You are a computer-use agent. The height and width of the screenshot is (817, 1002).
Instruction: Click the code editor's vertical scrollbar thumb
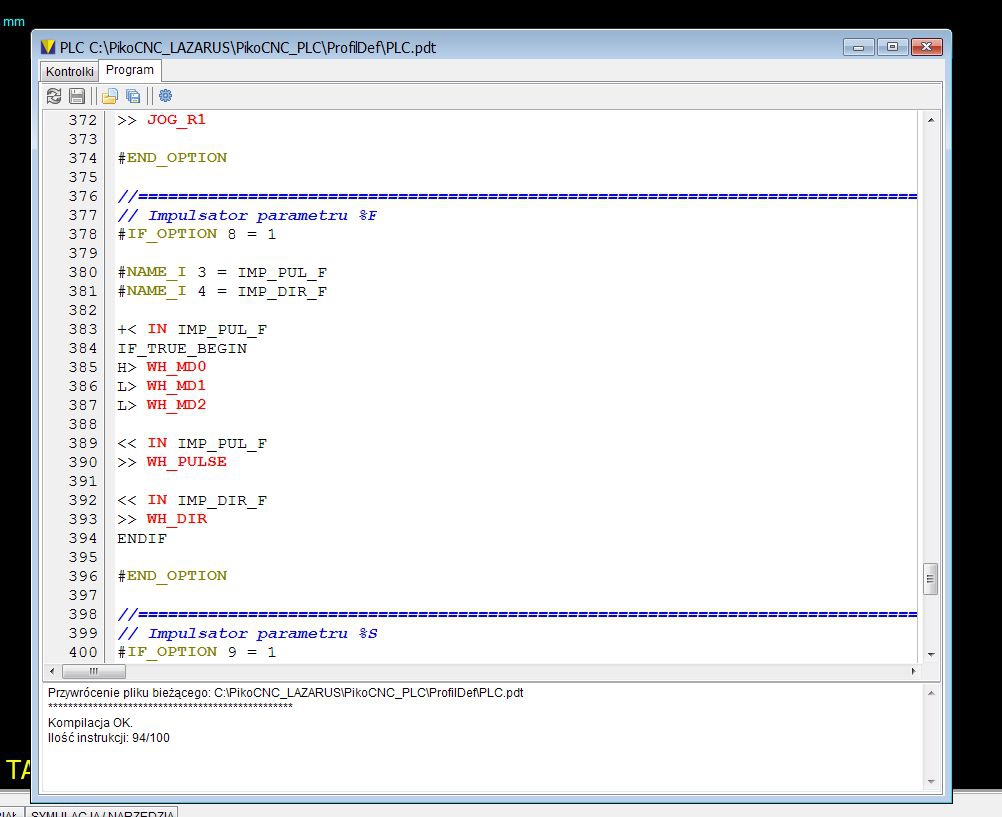tap(930, 579)
